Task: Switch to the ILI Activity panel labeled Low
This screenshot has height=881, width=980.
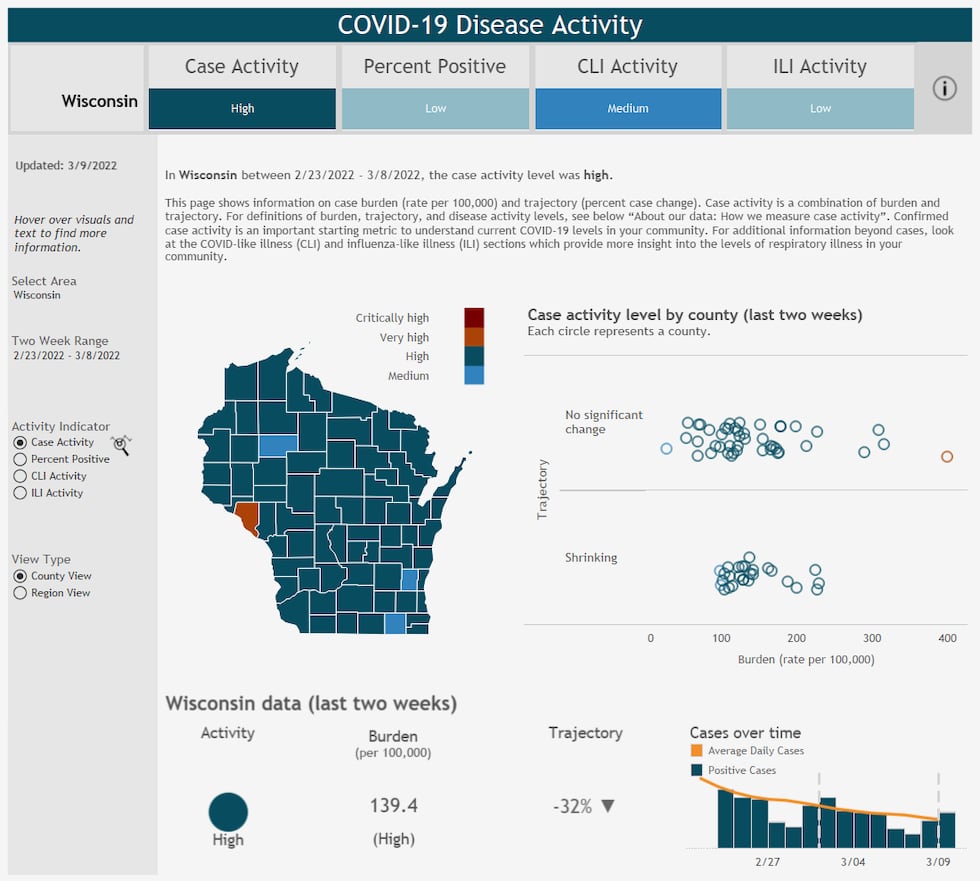Action: [x=820, y=107]
